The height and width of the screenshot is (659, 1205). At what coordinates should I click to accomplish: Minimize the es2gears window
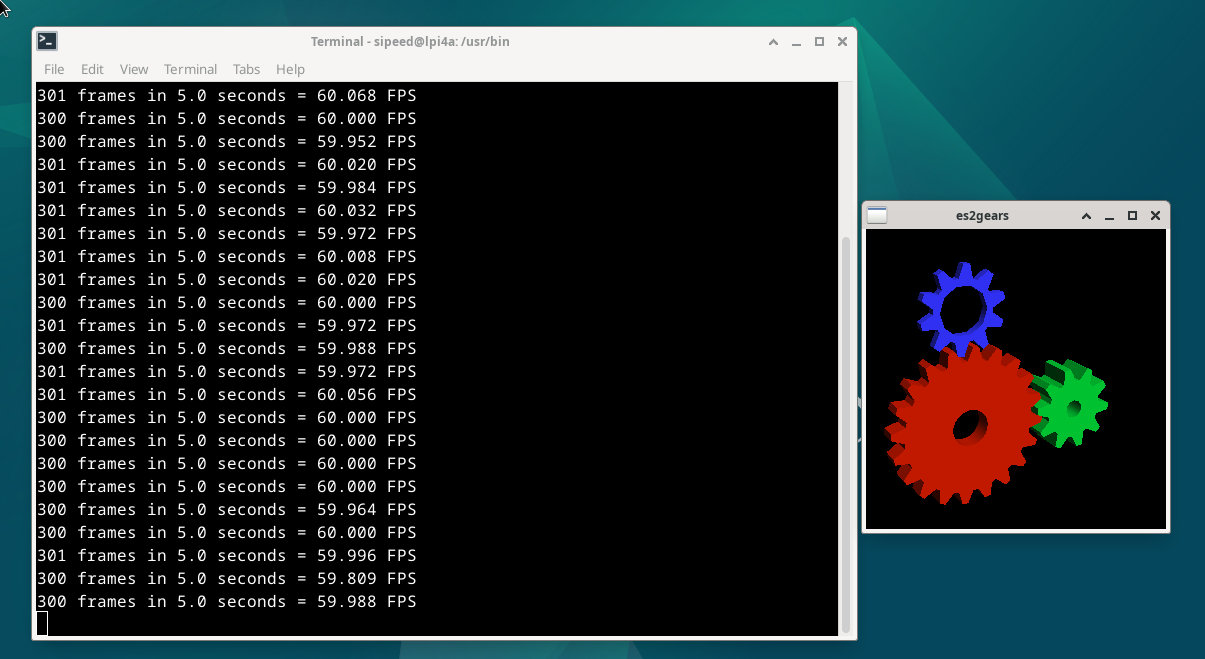pyautogui.click(x=1110, y=216)
